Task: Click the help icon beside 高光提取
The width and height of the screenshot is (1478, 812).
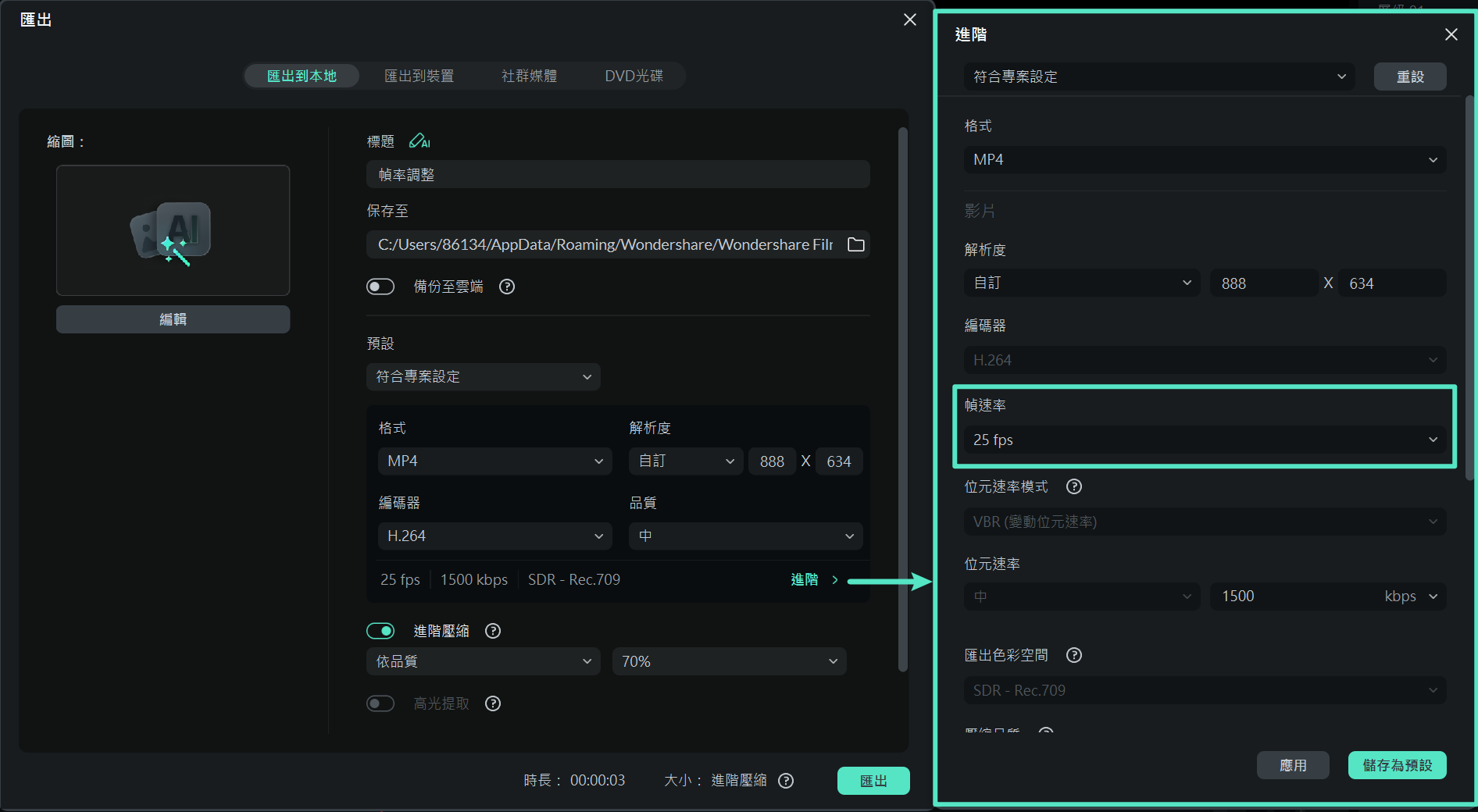Action: pyautogui.click(x=492, y=703)
